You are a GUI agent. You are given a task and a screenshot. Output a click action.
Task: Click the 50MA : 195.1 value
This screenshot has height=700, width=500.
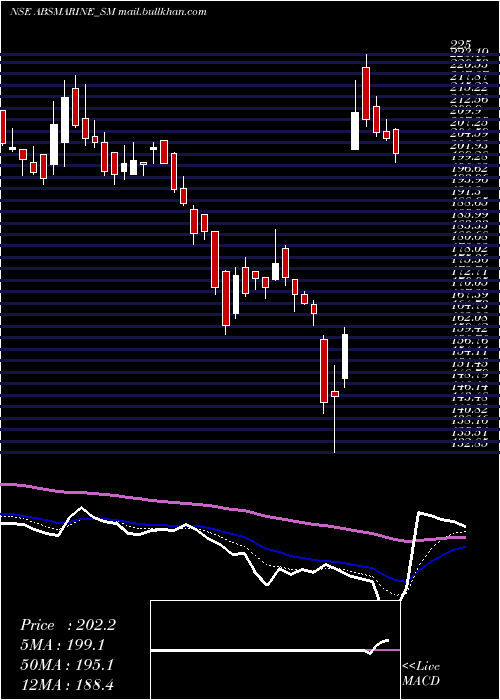pyautogui.click(x=67, y=664)
